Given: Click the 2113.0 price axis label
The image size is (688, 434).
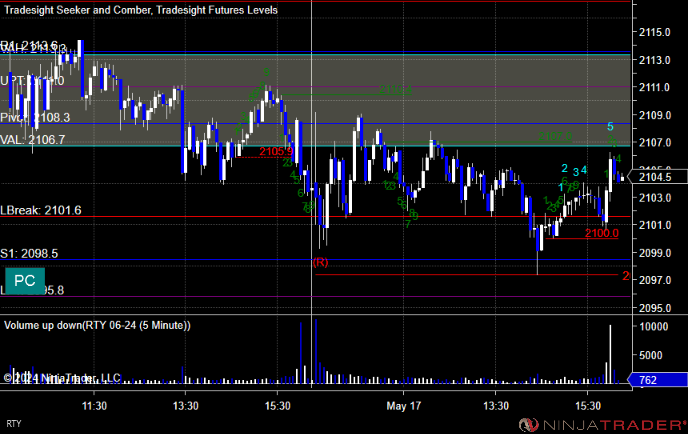Looking at the screenshot, I should click(x=655, y=60).
